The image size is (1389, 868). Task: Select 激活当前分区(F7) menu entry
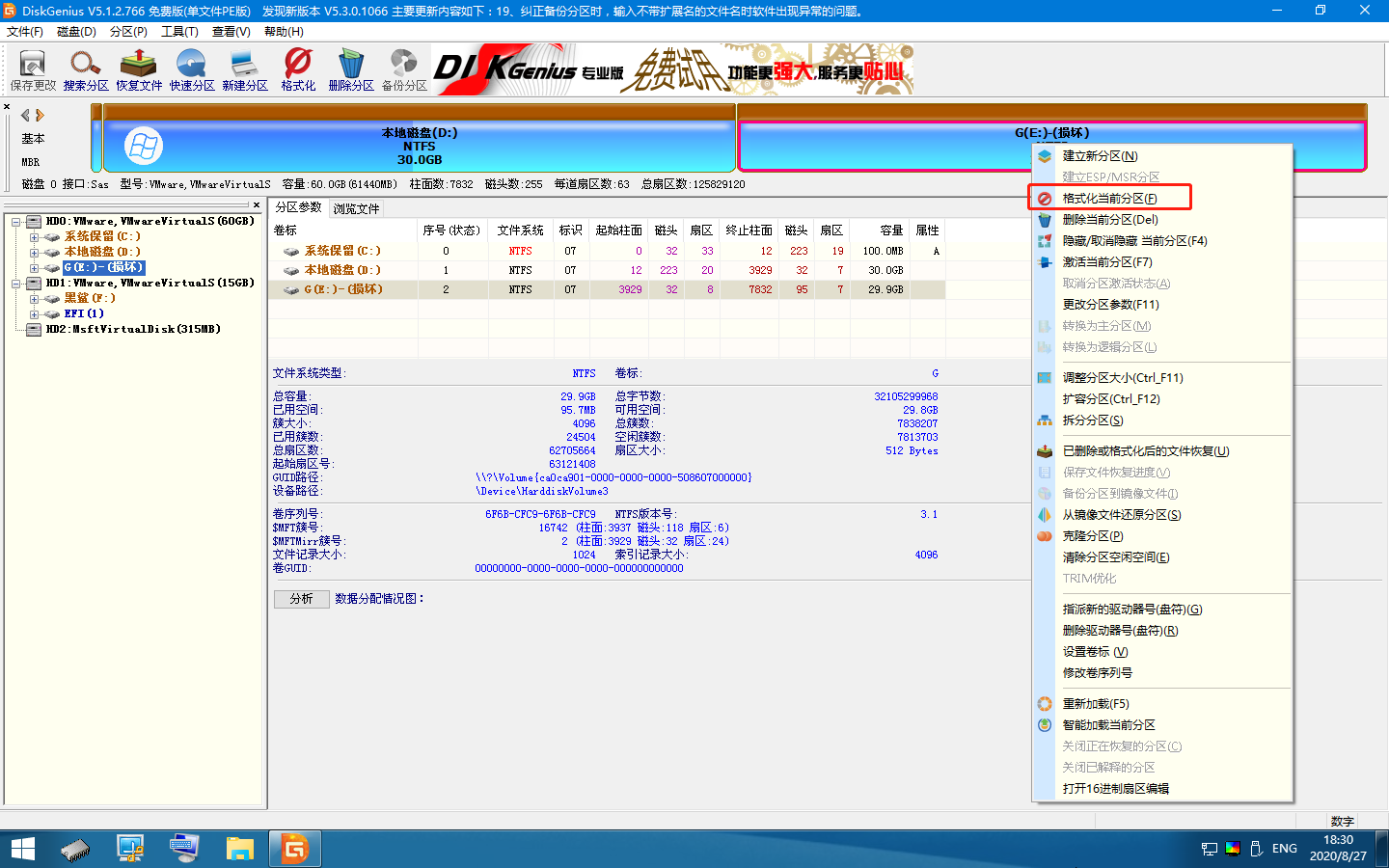tap(1162, 261)
